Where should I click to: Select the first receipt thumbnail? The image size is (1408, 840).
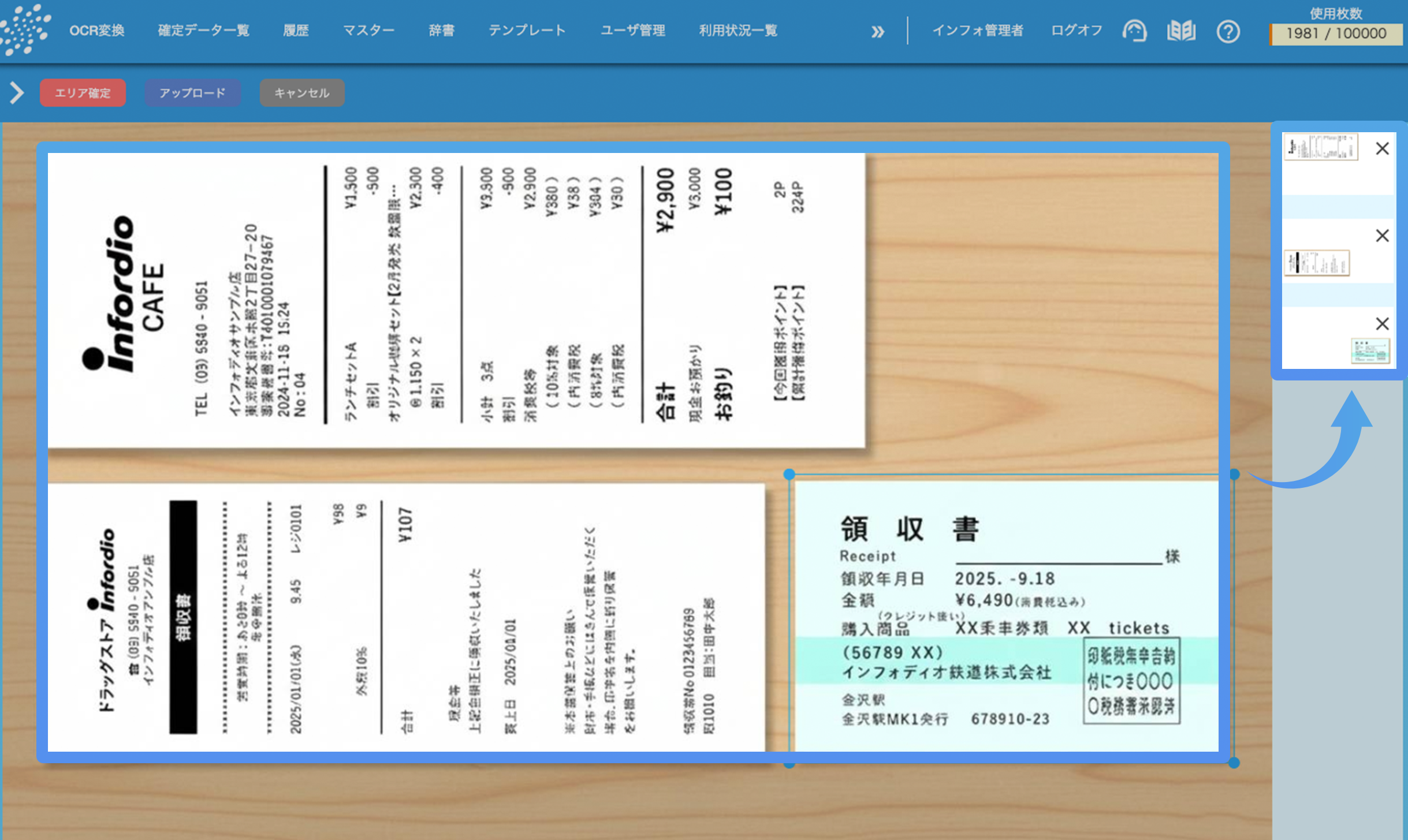(1320, 147)
